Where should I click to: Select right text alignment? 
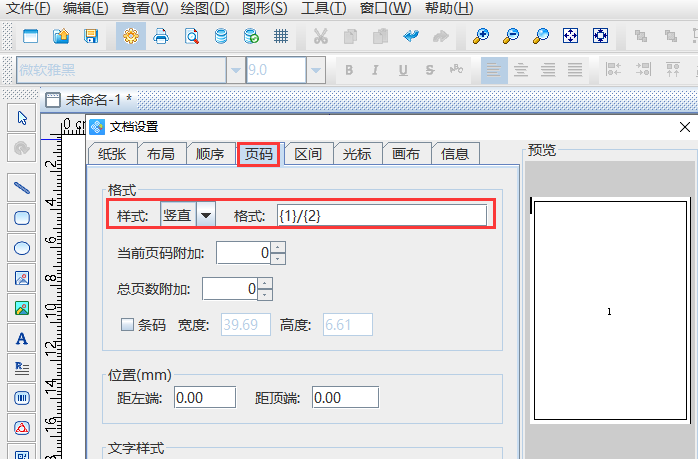coord(548,70)
